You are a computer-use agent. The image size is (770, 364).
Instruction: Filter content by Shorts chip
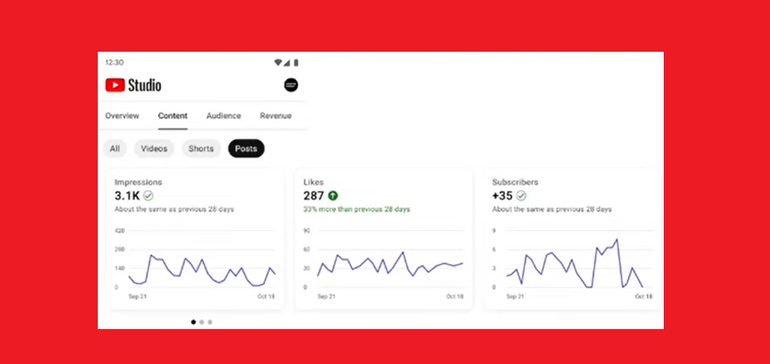coord(201,148)
